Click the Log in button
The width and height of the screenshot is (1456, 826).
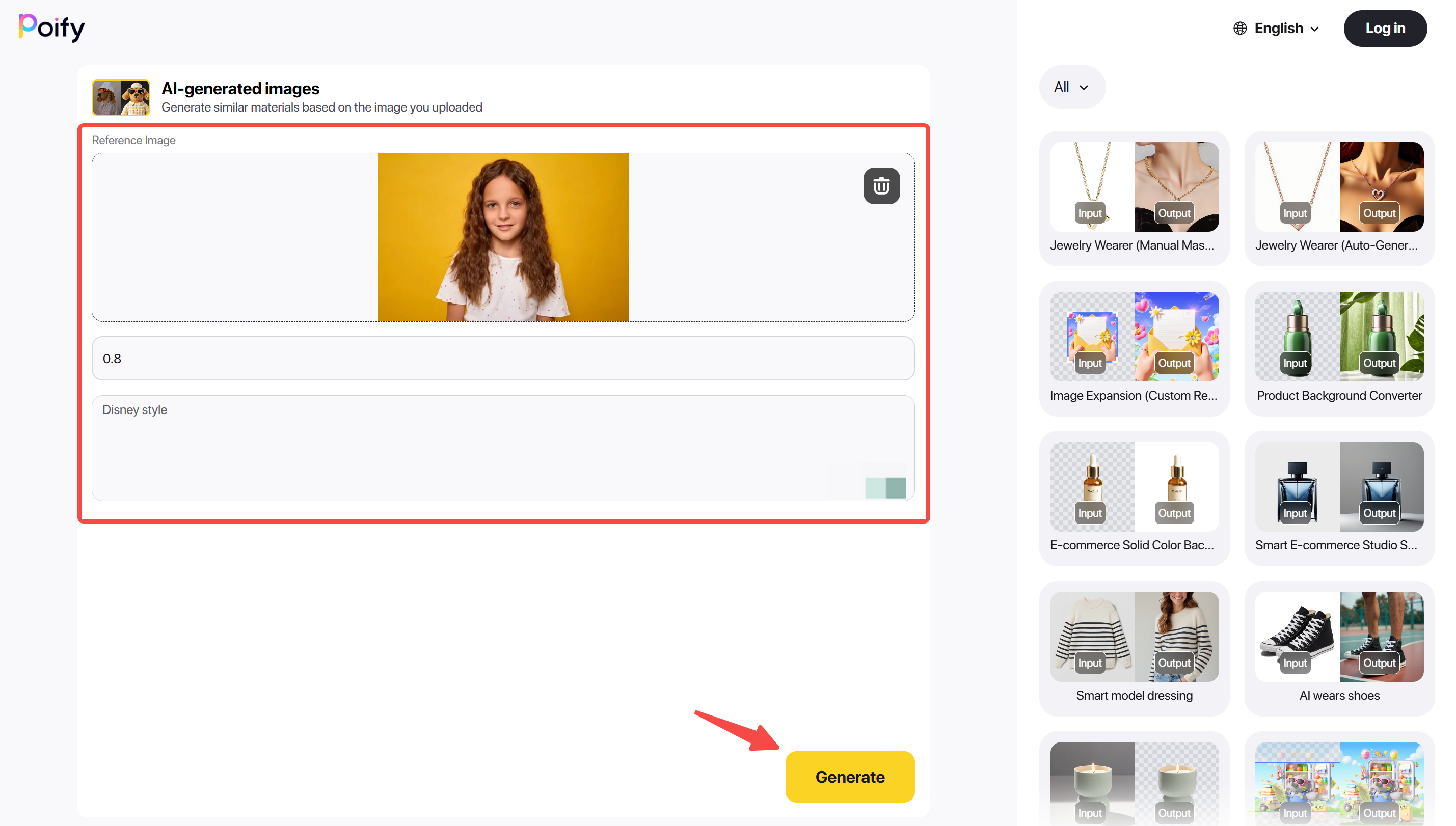coord(1385,29)
